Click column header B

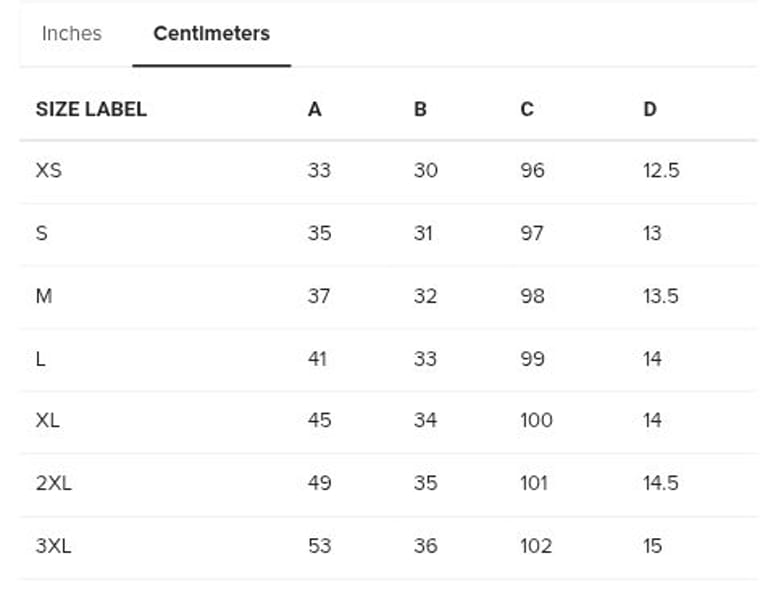click(420, 109)
